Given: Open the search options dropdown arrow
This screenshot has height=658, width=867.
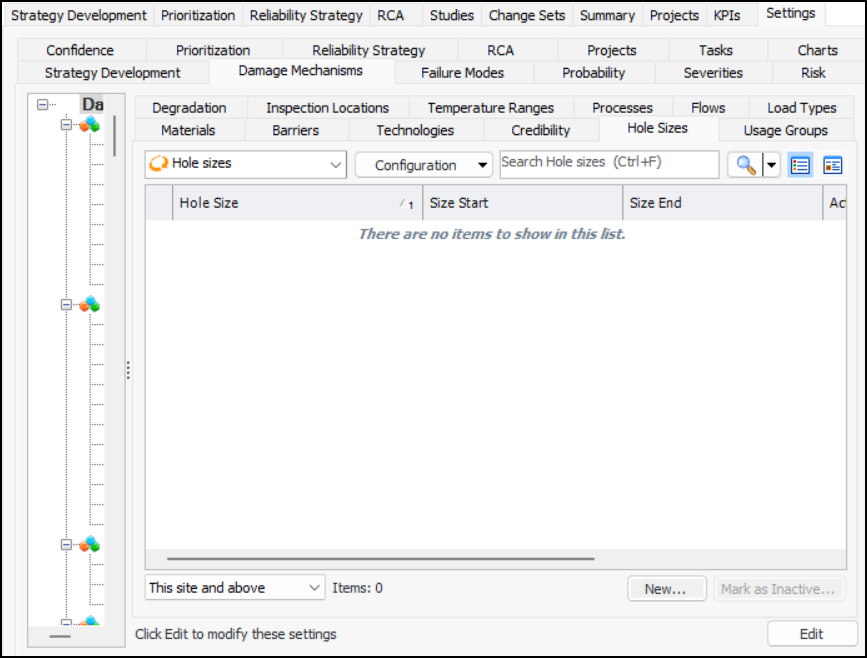Looking at the screenshot, I should pos(771,166).
